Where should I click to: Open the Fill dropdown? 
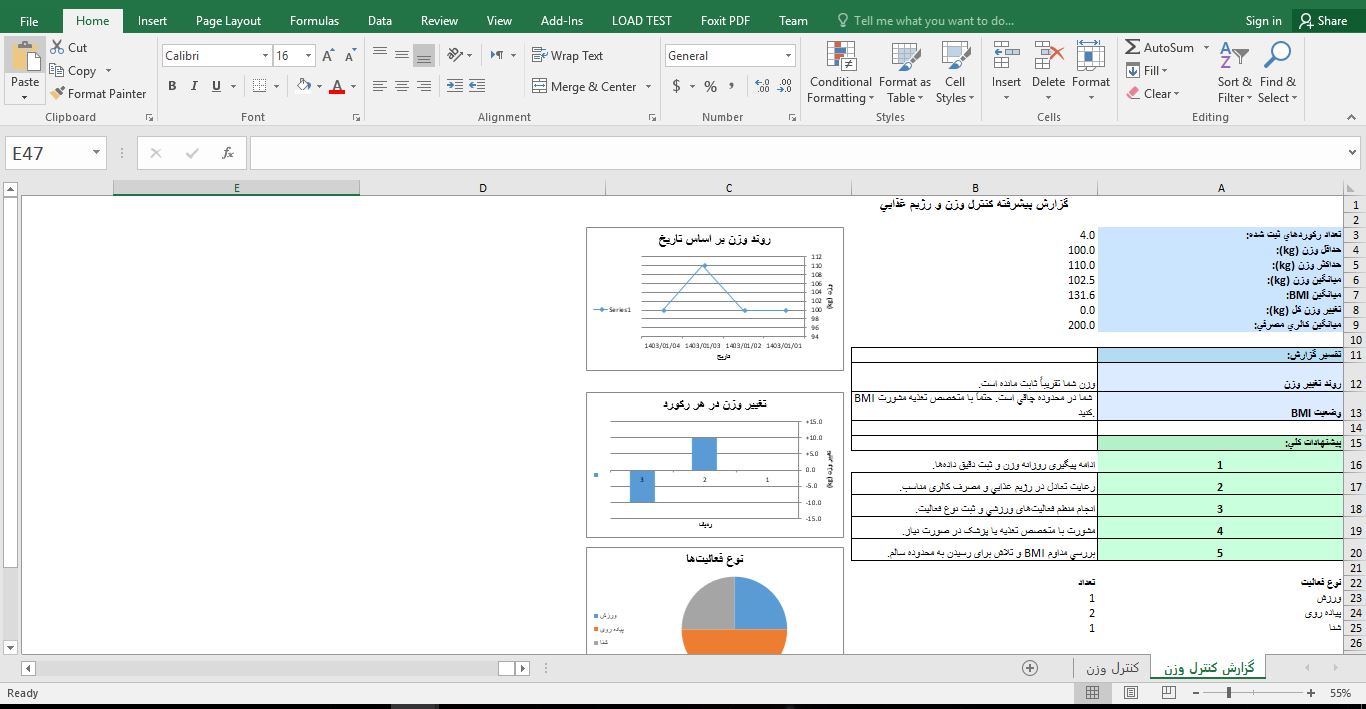tap(1147, 70)
